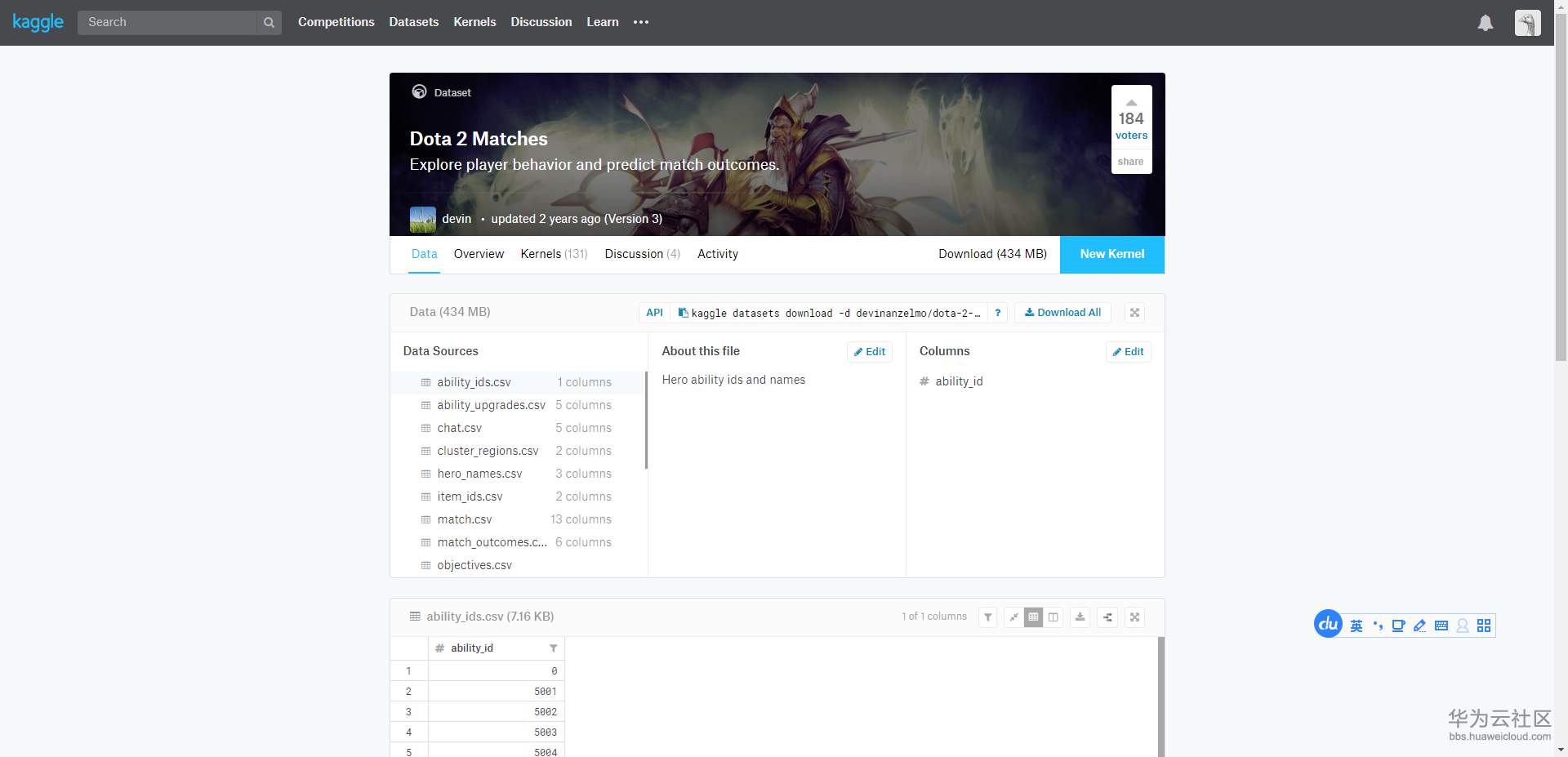Image resolution: width=1568 pixels, height=757 pixels.
Task: Open devin's author avatar
Action: point(422,220)
